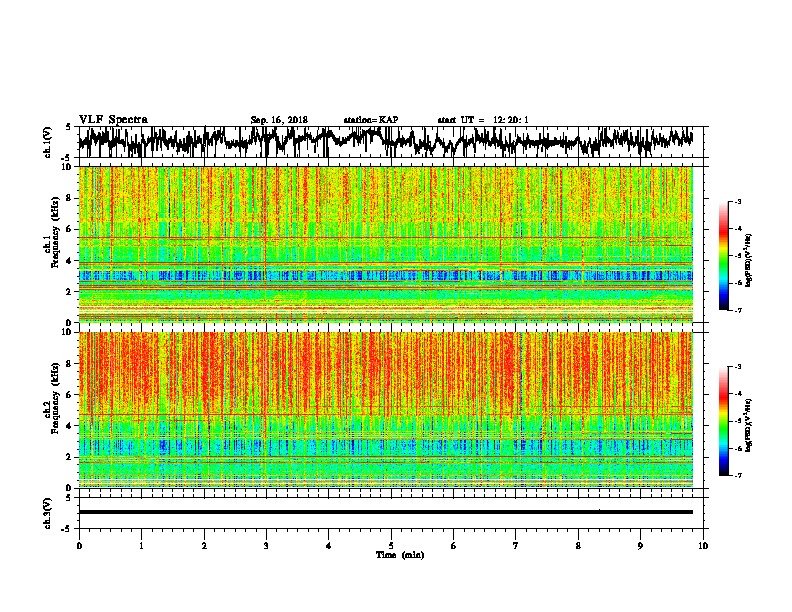
Task: Click the ch.2 colorbar log(PSD) units label
Action: point(749,425)
